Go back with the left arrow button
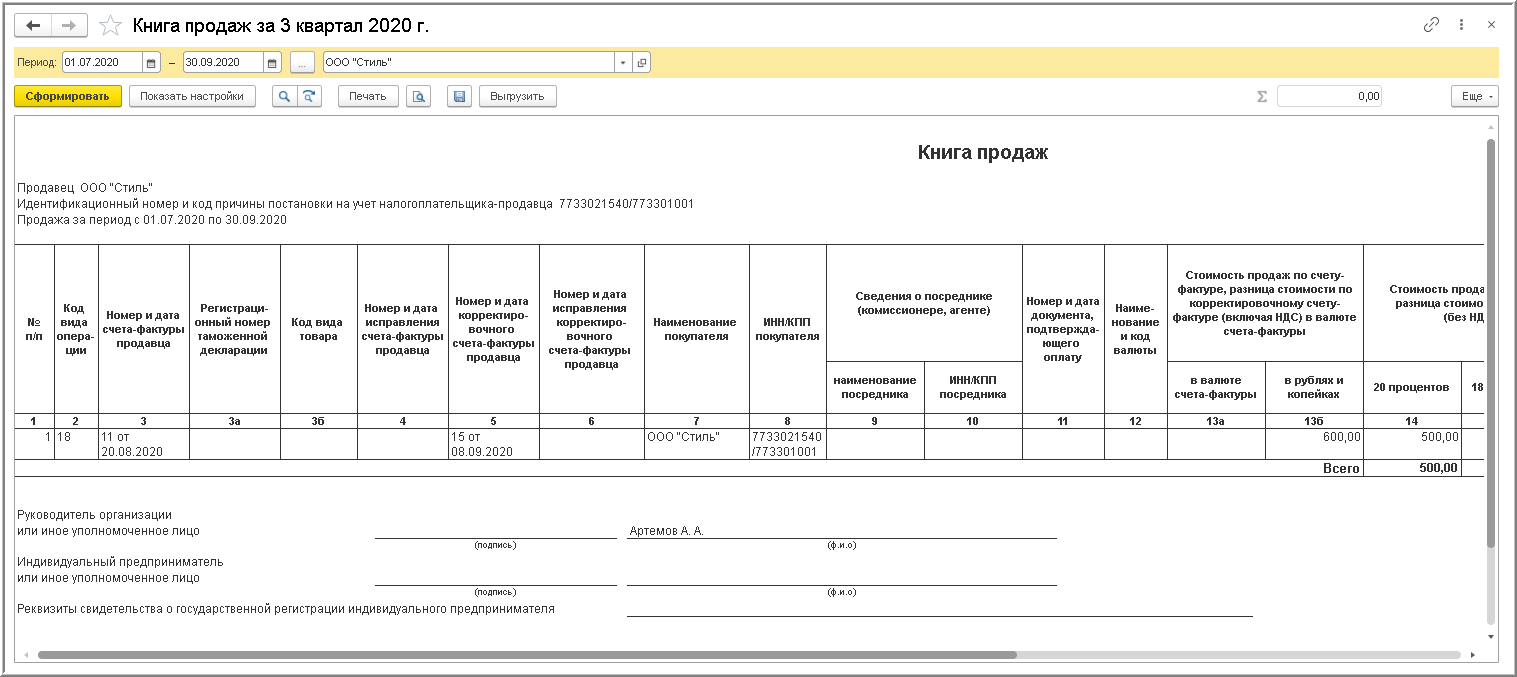The height and width of the screenshot is (677, 1517). [33, 26]
